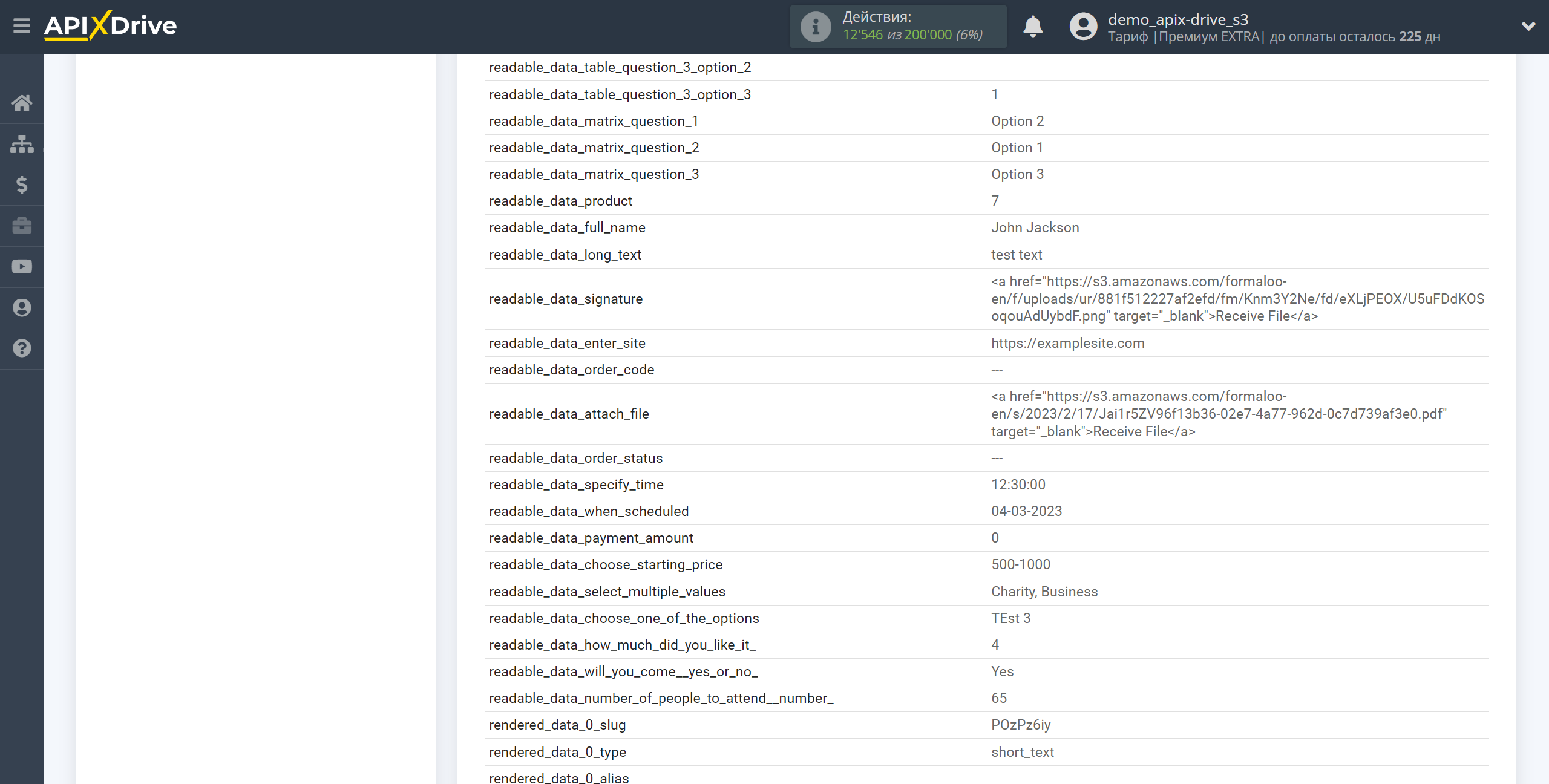The height and width of the screenshot is (784, 1549).
Task: Select the 'John Jackson' value
Action: click(x=1035, y=227)
